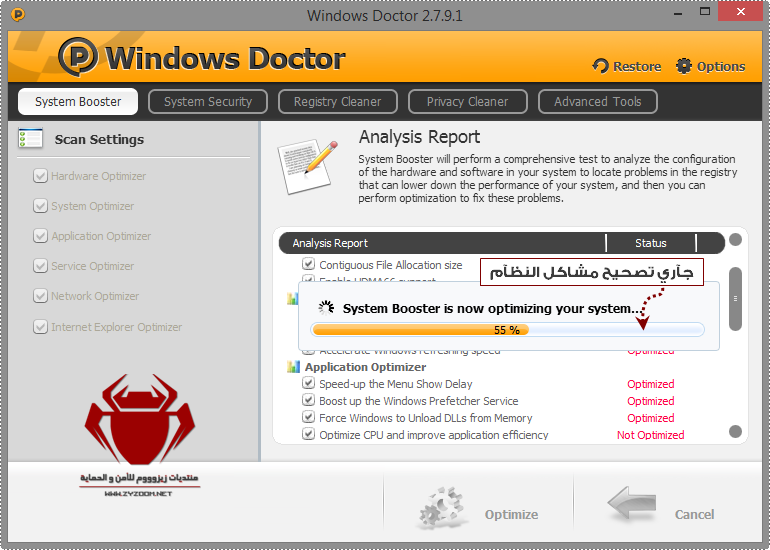Toggle the Application Optimizer scan setting checkbox
Screen dimensions: 770x550
tap(40, 236)
